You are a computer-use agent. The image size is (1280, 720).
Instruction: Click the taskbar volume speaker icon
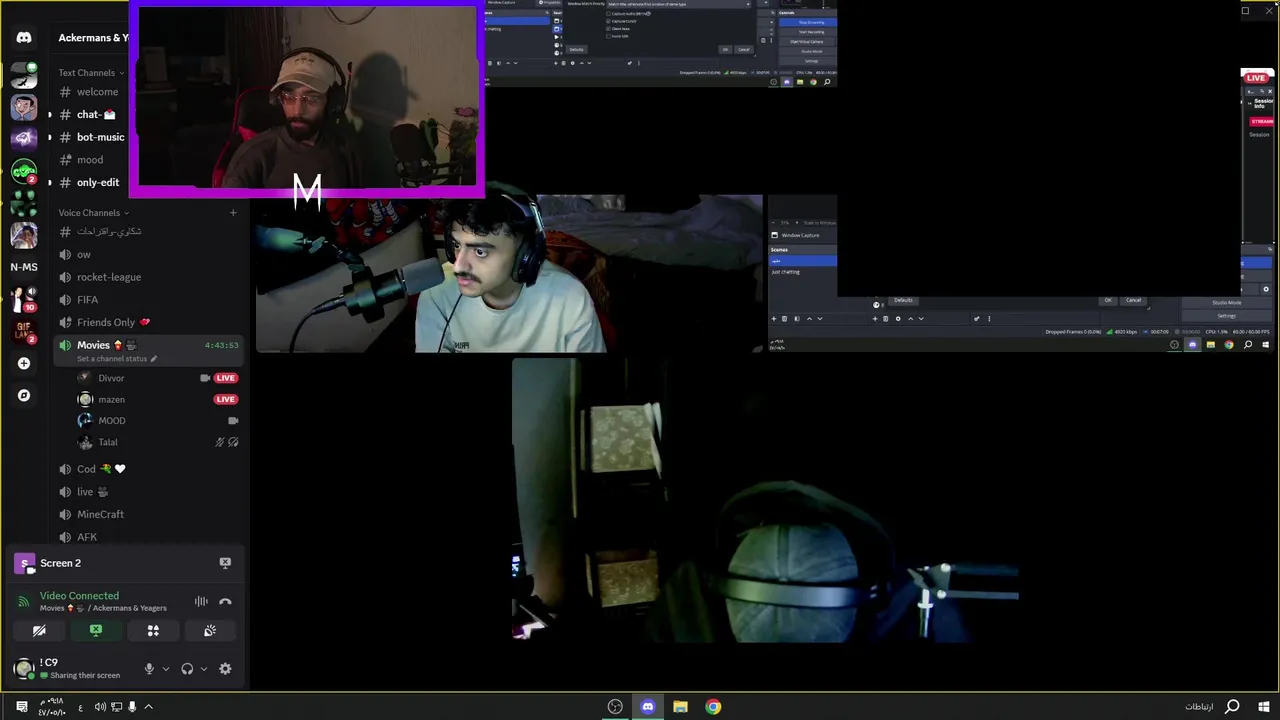(100, 707)
